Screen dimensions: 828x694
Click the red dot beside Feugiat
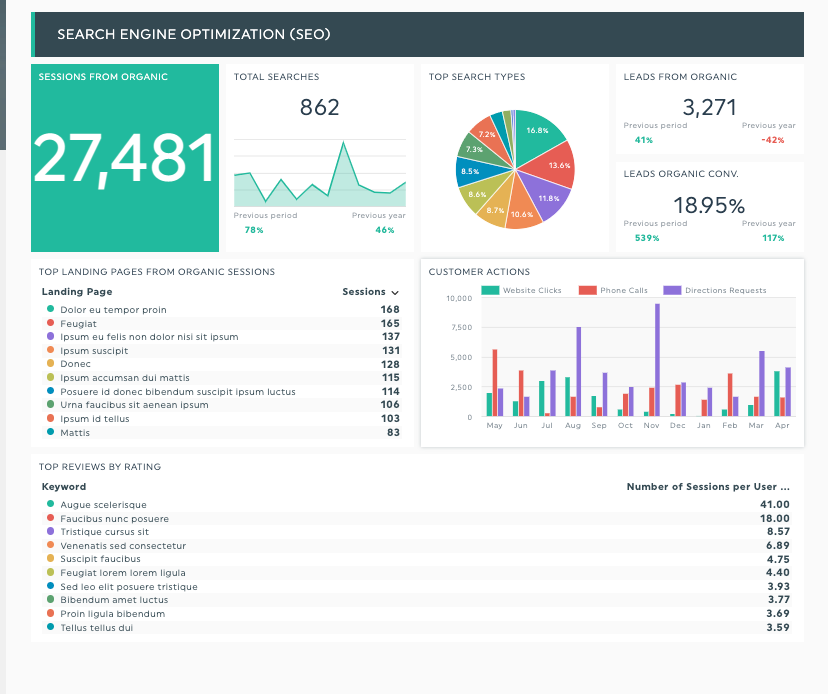point(50,324)
